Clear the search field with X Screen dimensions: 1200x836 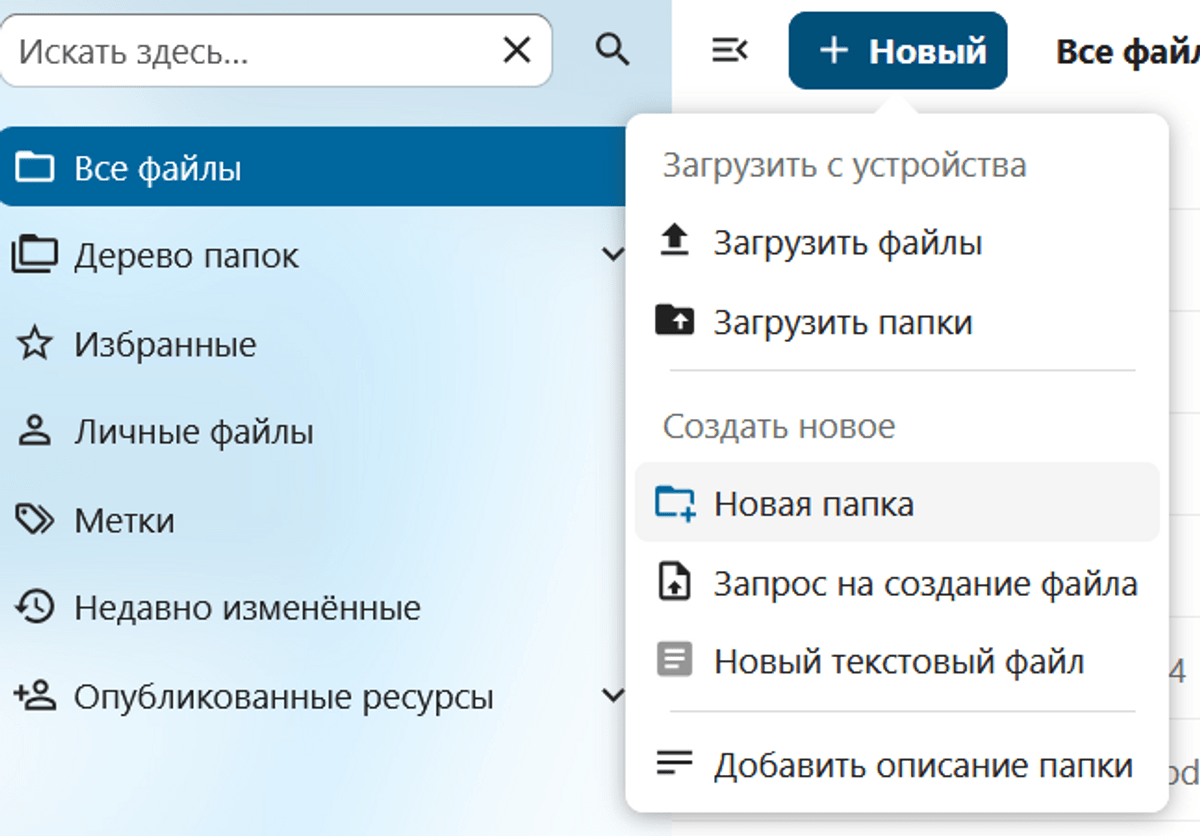516,50
